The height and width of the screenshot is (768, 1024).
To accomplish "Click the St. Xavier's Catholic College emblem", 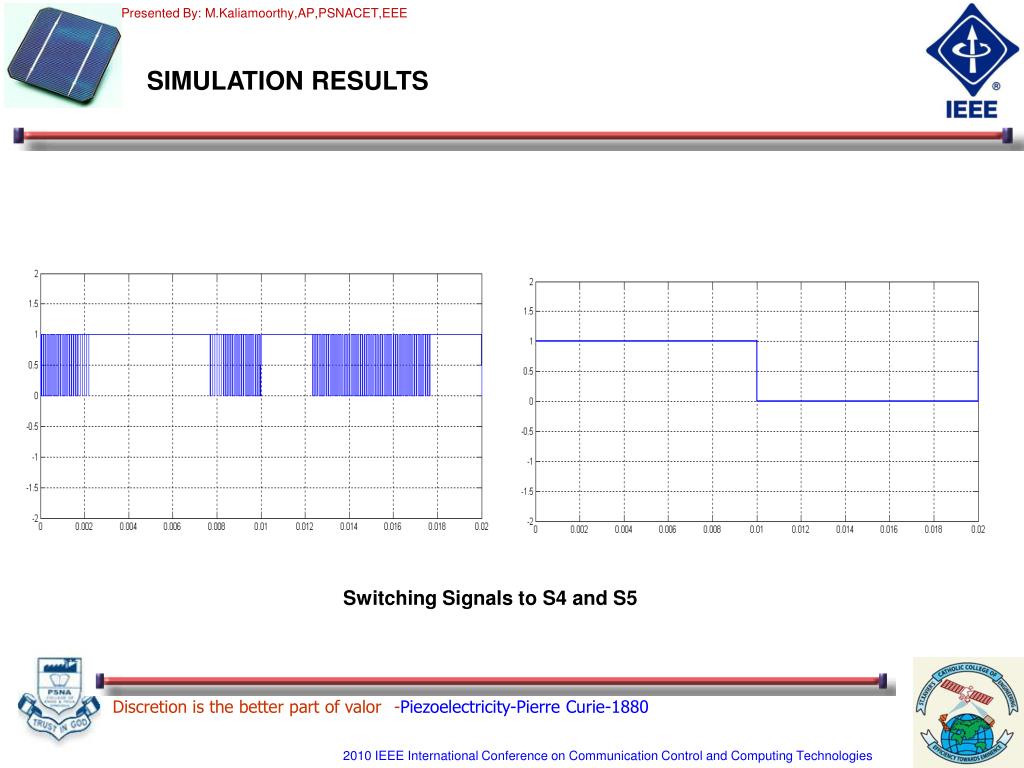I will pyautogui.click(x=968, y=712).
